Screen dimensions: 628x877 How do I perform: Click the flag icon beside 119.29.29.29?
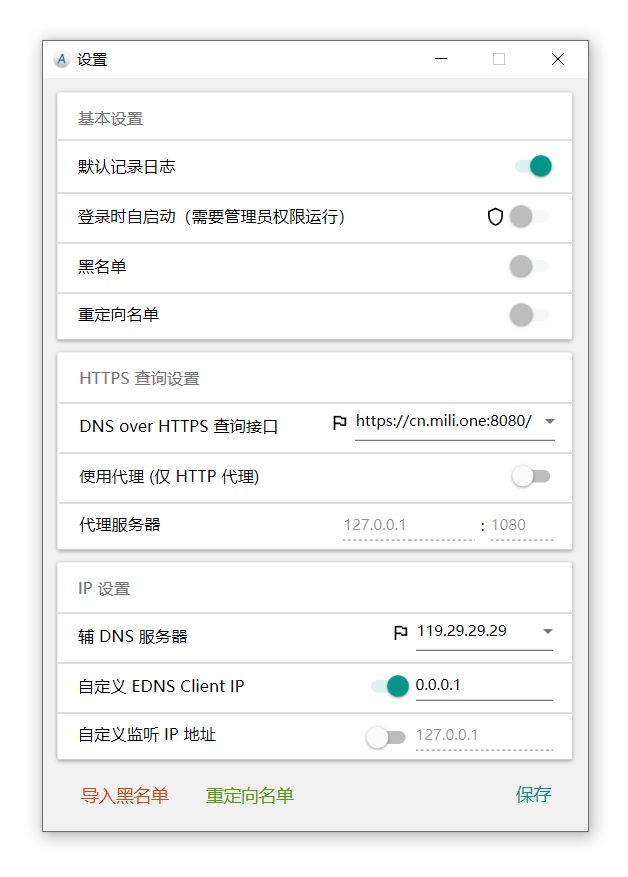click(x=401, y=632)
